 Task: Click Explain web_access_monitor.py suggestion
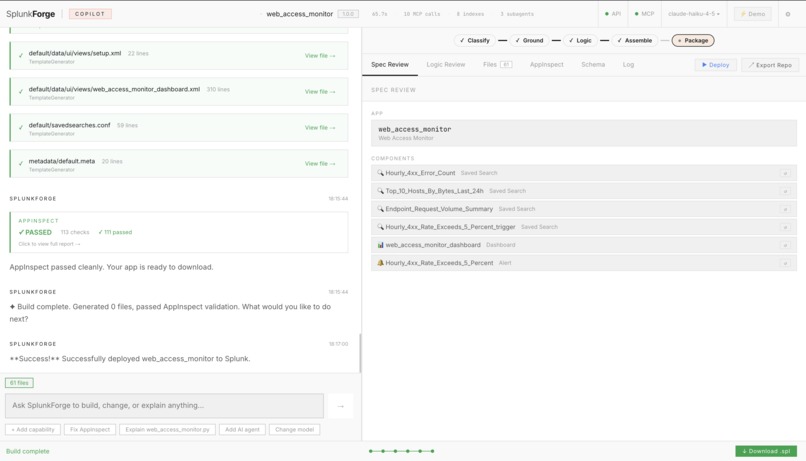click(x=168, y=430)
